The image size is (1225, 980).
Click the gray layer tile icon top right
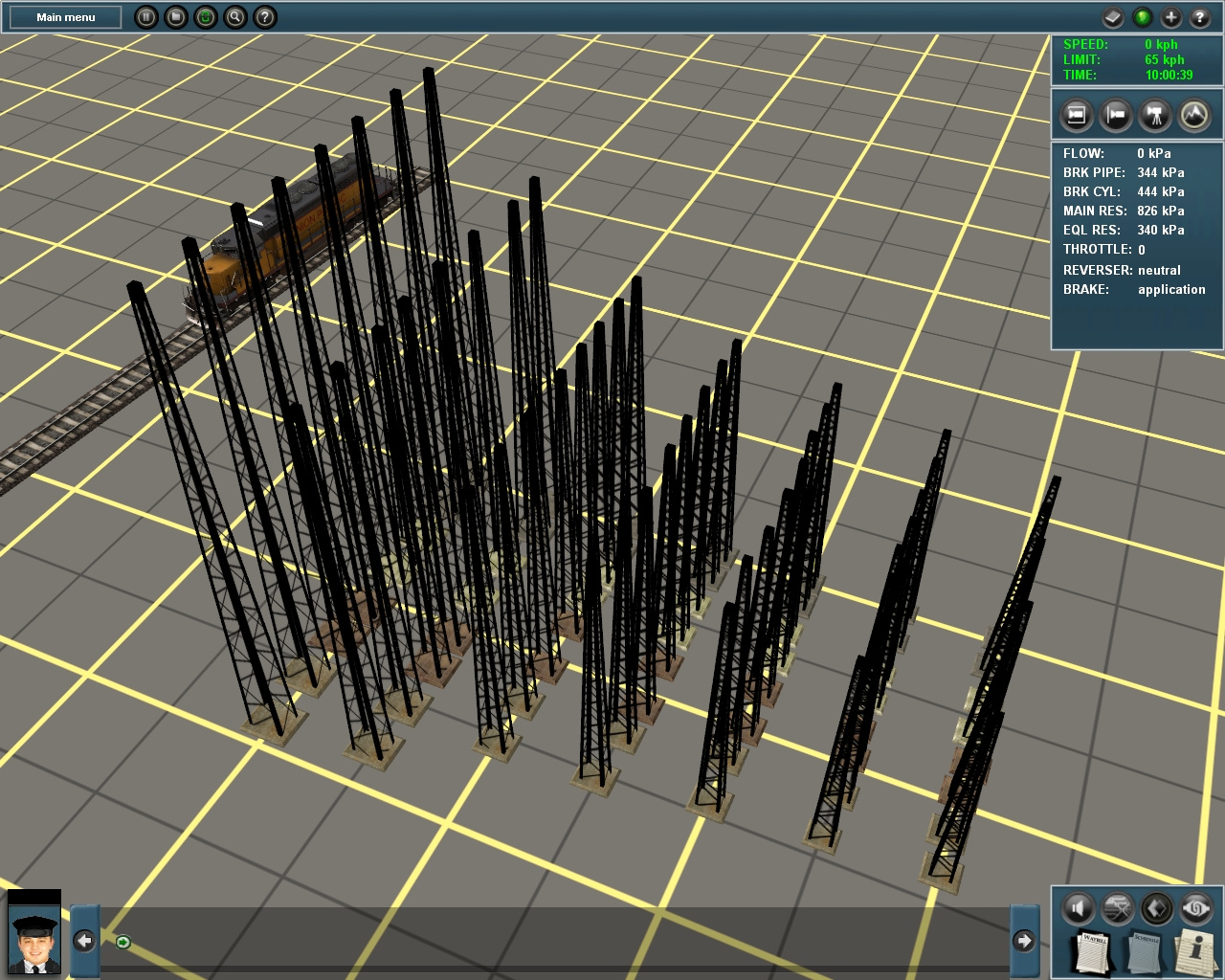click(1113, 17)
